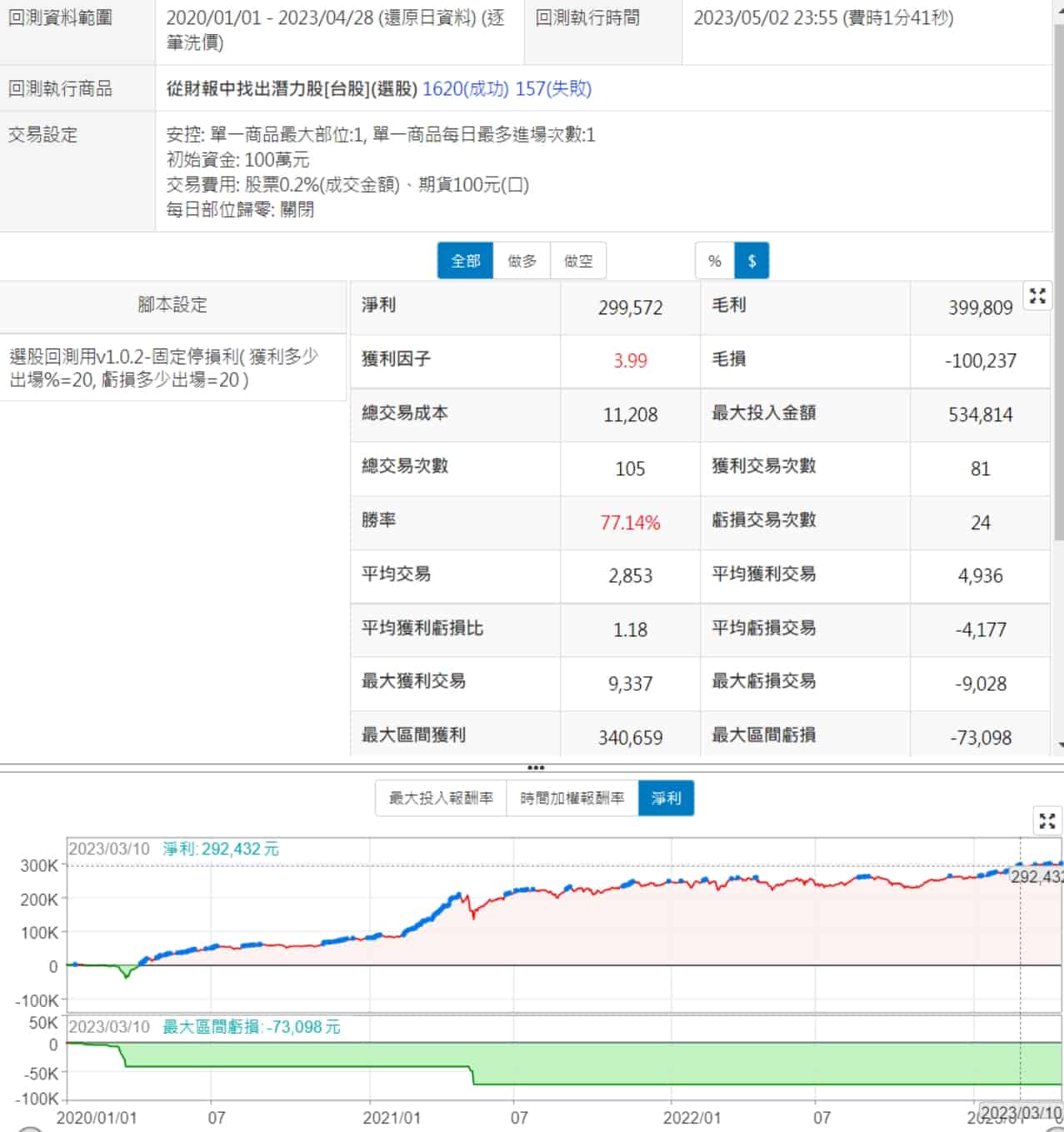Expand the statistics table to fullscreen
Screen dimensions: 1064x1132
coord(1037,296)
